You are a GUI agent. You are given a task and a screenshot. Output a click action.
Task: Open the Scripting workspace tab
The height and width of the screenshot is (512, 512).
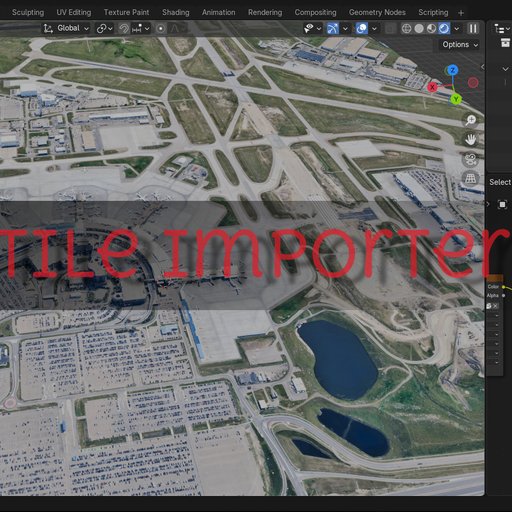click(433, 12)
